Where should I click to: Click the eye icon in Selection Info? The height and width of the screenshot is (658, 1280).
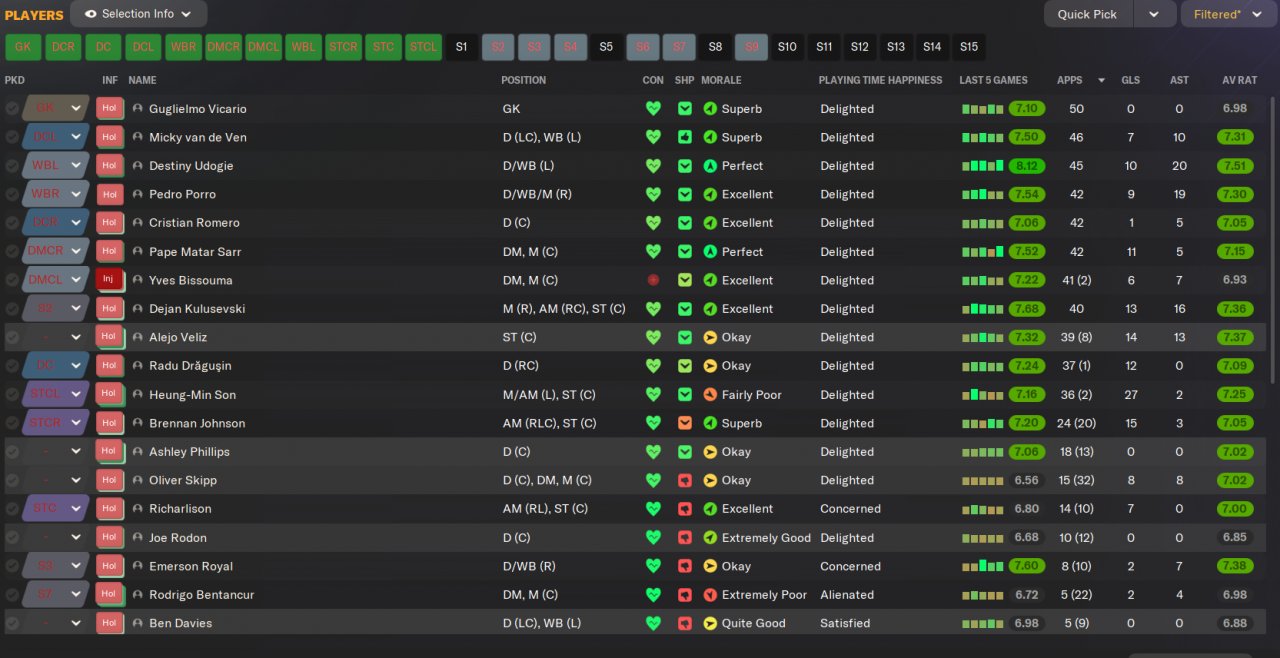[x=91, y=14]
